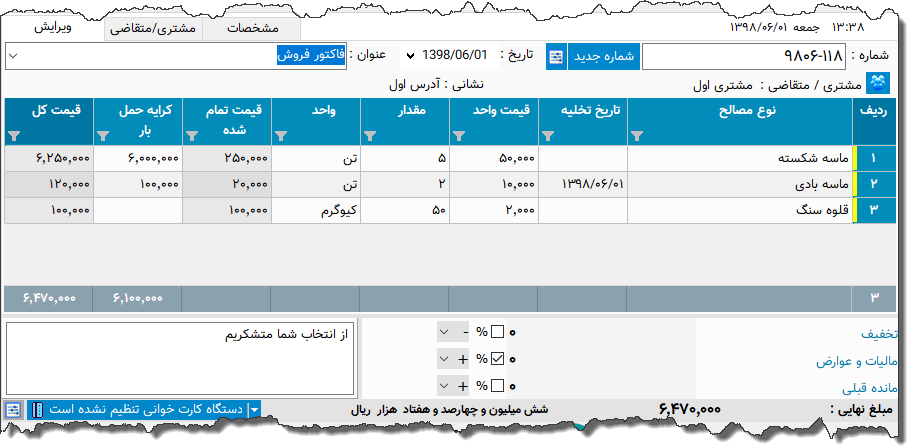Screen dimensions: 907x446
Task: Click the شماره جدید button
Action: (x=604, y=57)
